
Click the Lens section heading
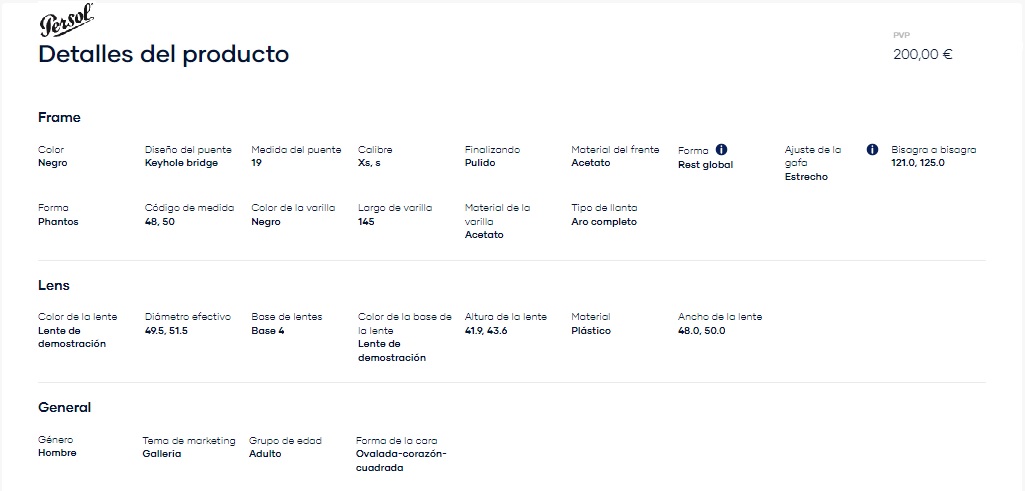coord(54,286)
